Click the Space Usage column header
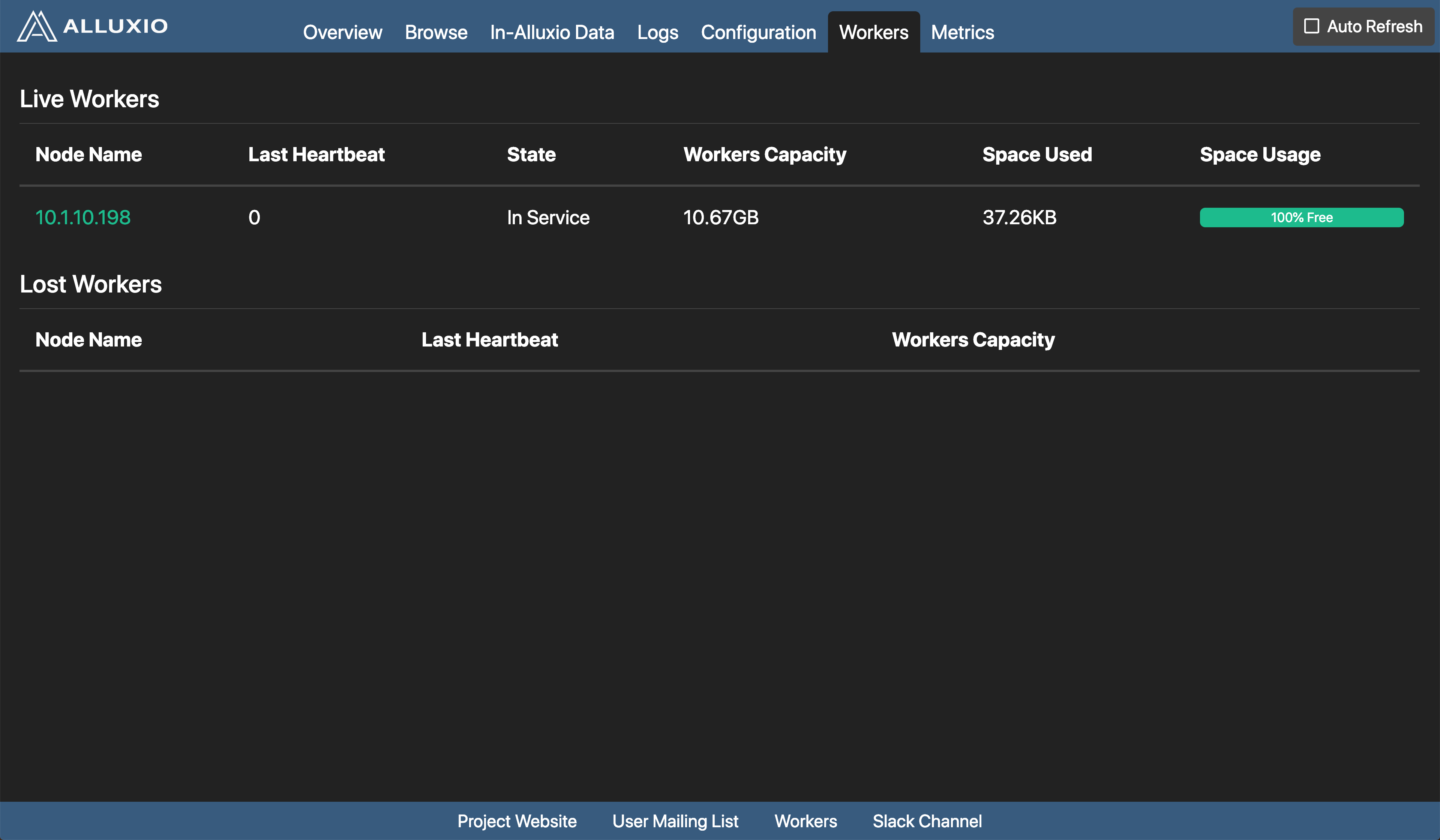Screen dimensions: 1440x840 pyautogui.click(x=1260, y=154)
